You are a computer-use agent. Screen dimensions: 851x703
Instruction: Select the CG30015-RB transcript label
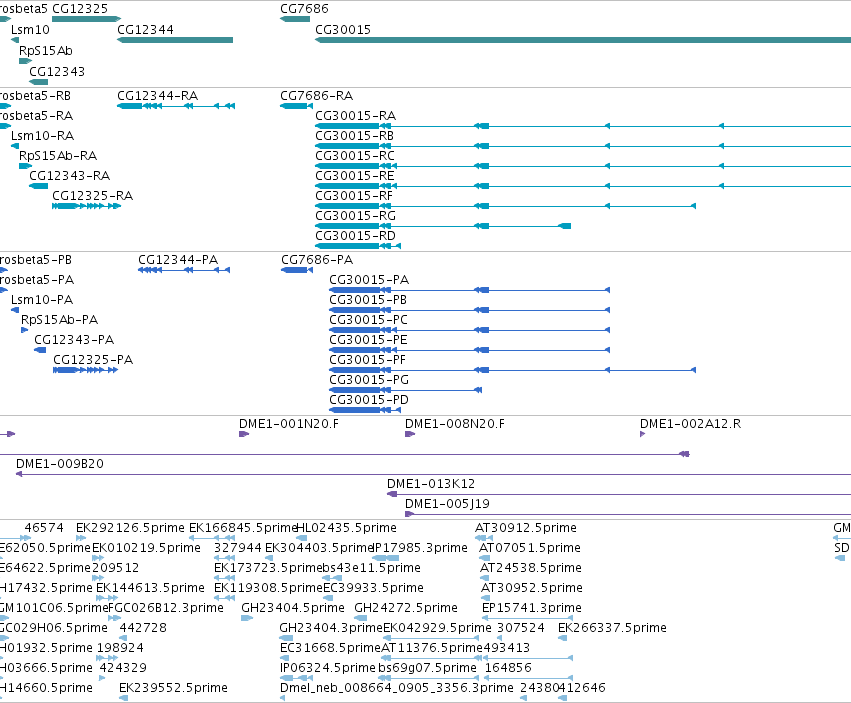click(x=354, y=136)
